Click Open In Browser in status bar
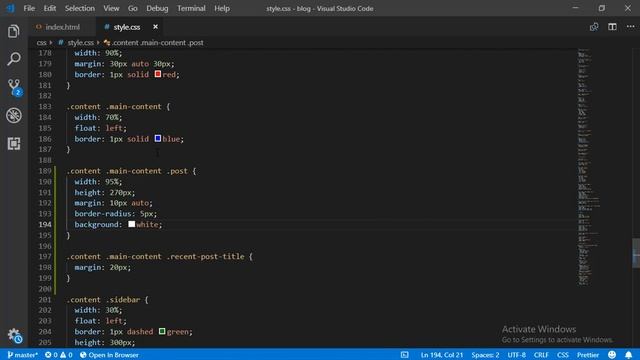Image resolution: width=640 pixels, height=360 pixels. pos(109,355)
